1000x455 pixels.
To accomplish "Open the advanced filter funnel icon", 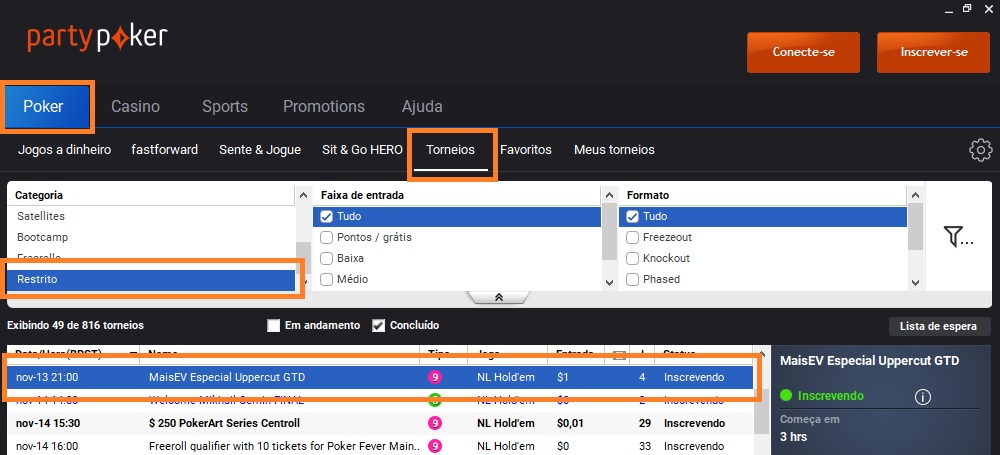I will point(958,237).
